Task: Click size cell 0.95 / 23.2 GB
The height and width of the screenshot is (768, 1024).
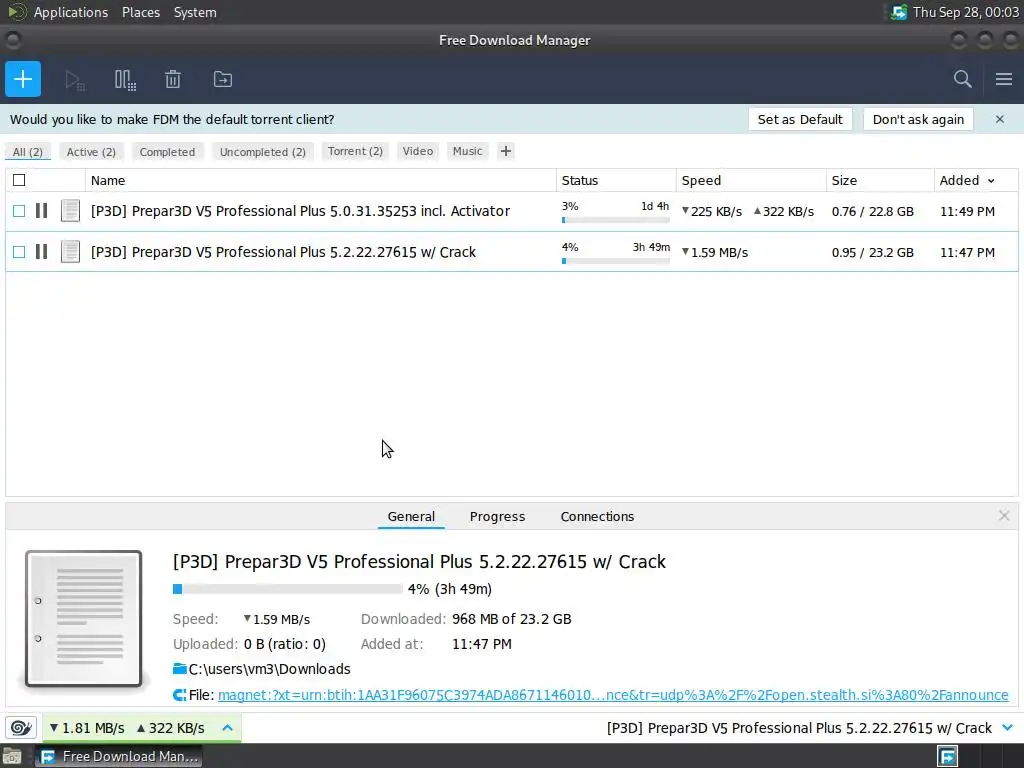Action: pyautogui.click(x=872, y=253)
